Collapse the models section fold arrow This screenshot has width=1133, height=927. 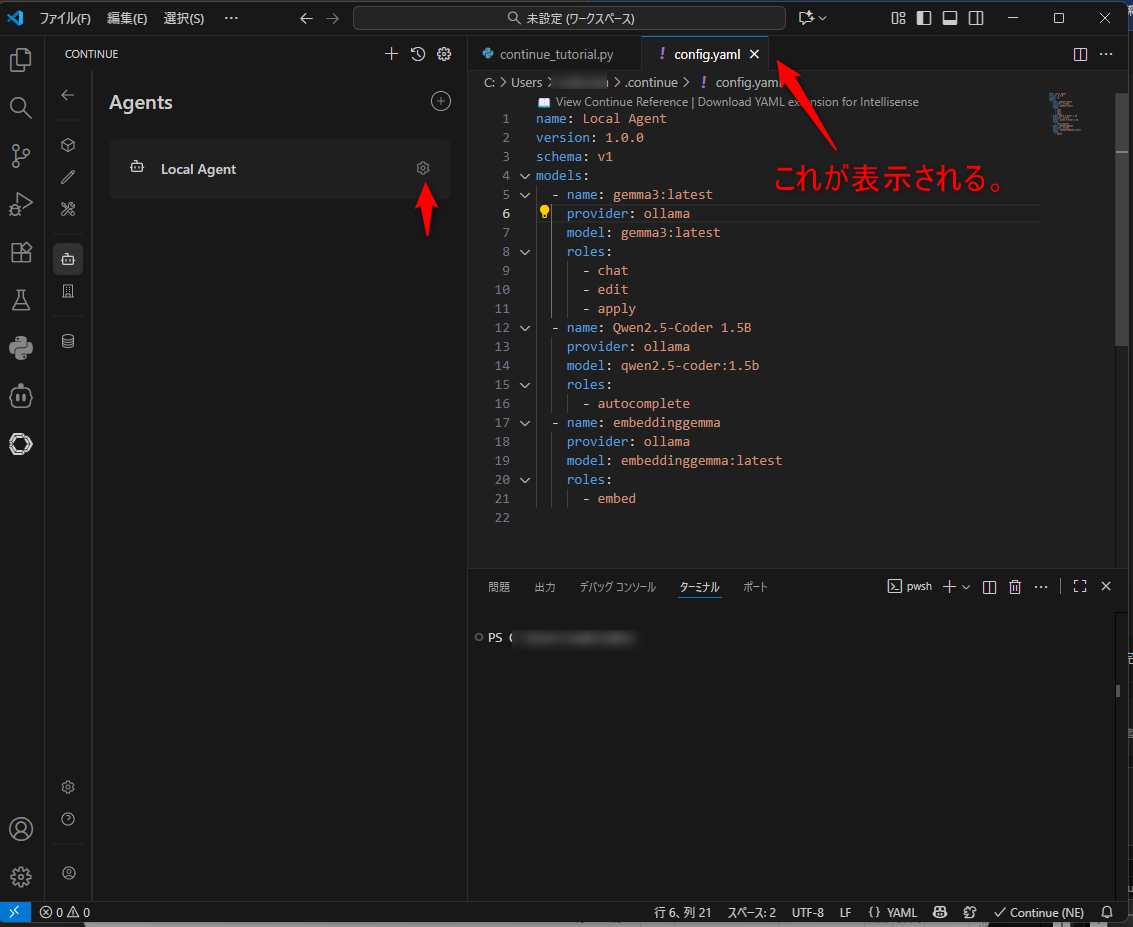pyautogui.click(x=524, y=176)
